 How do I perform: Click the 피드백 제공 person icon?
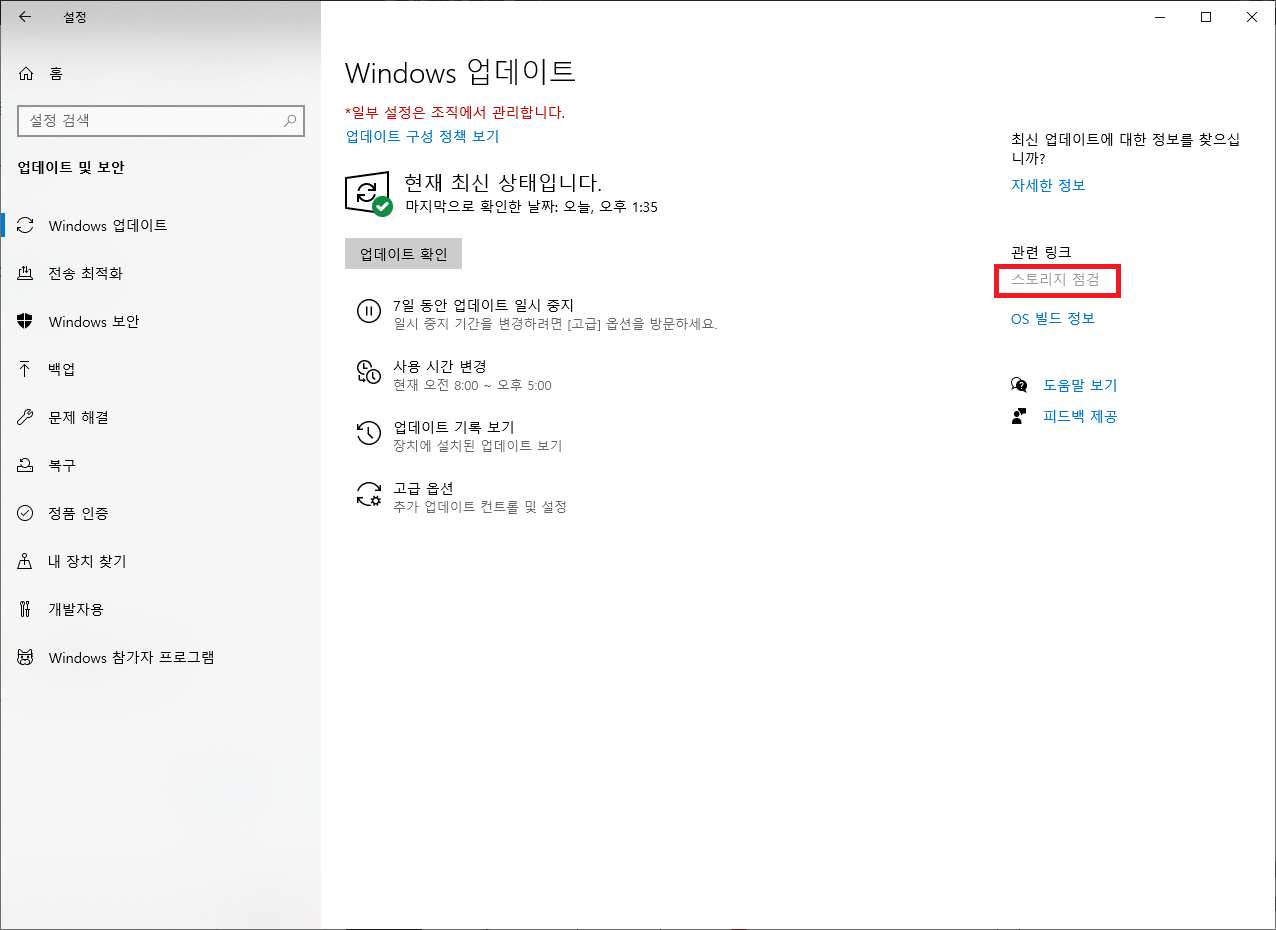click(1019, 416)
